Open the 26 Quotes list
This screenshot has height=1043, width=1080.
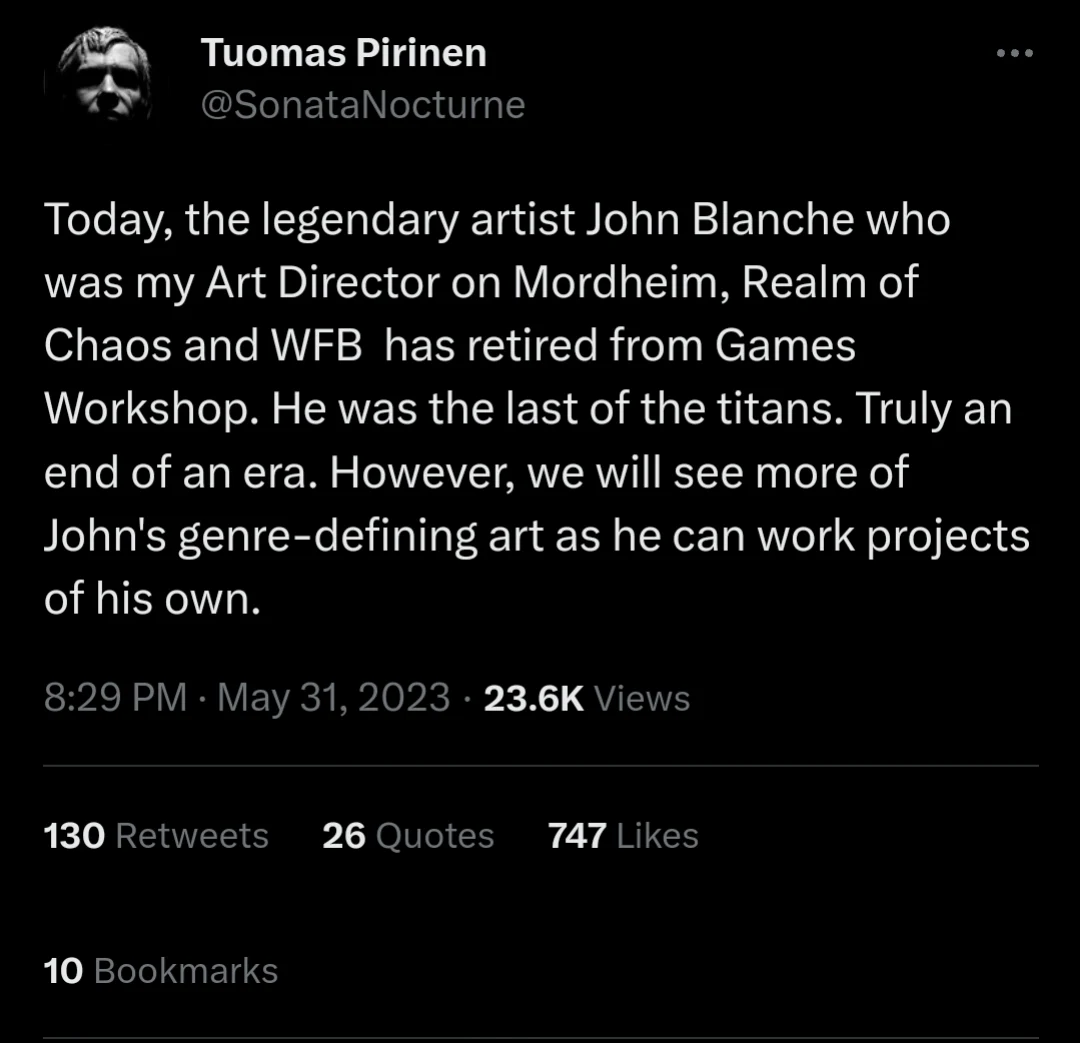407,835
